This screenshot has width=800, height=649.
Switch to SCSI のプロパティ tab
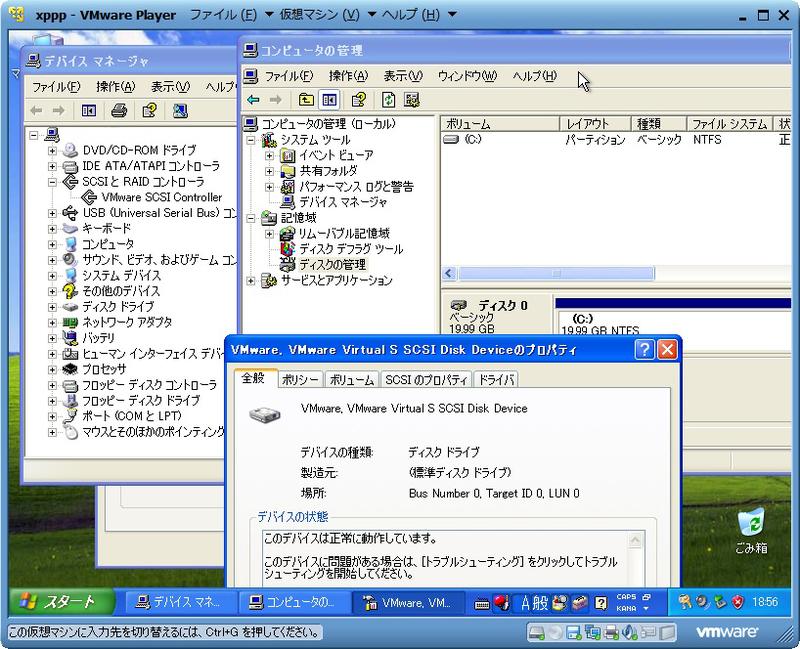pyautogui.click(x=426, y=380)
